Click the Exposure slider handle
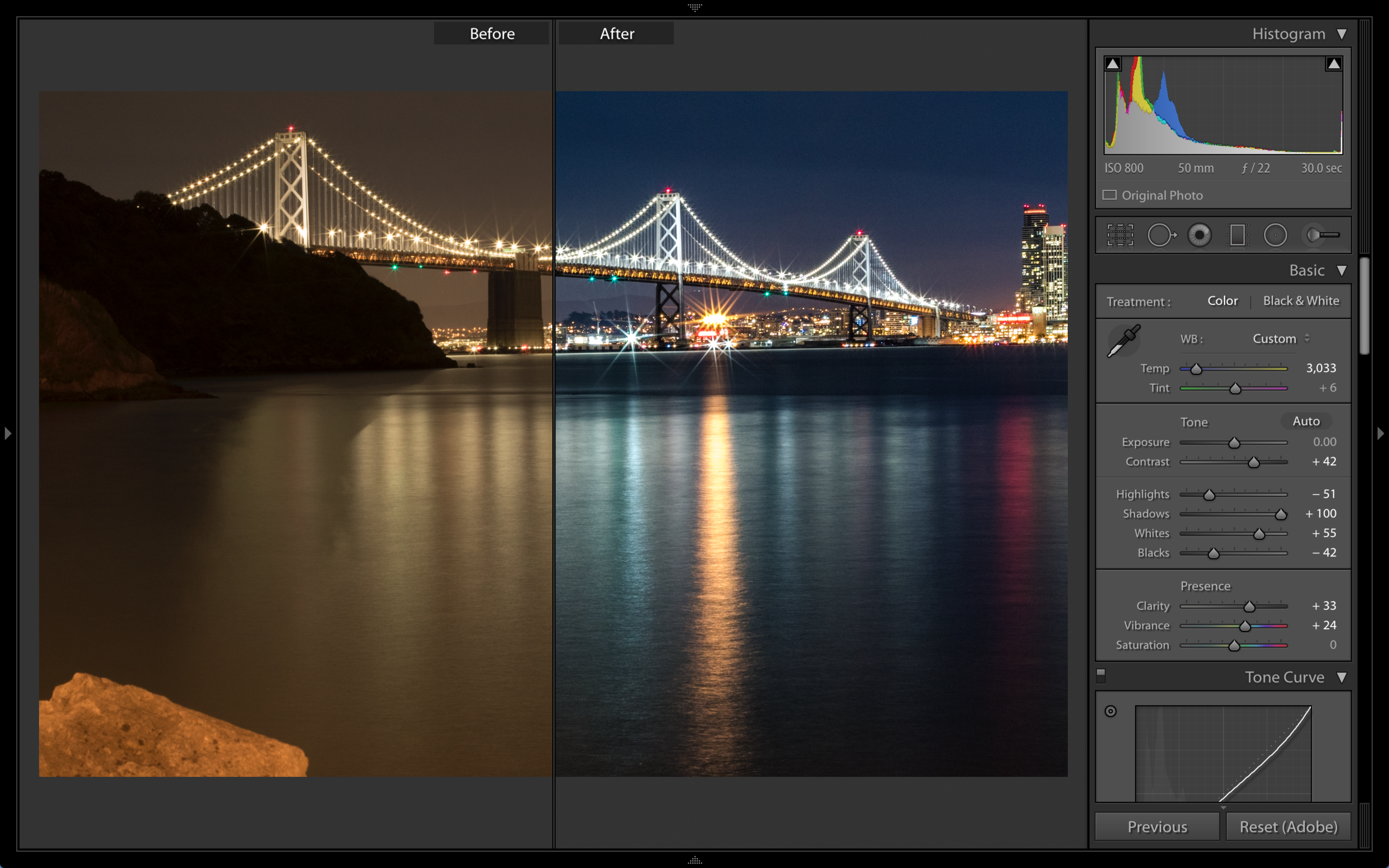Screen dimensions: 1389x868 click(1234, 443)
